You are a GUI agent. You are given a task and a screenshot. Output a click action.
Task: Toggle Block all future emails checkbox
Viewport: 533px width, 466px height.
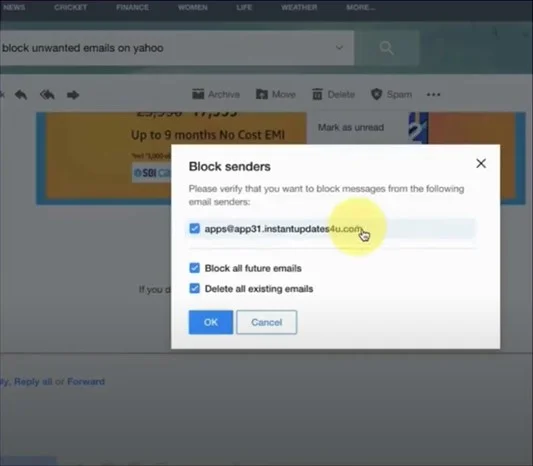pos(194,268)
